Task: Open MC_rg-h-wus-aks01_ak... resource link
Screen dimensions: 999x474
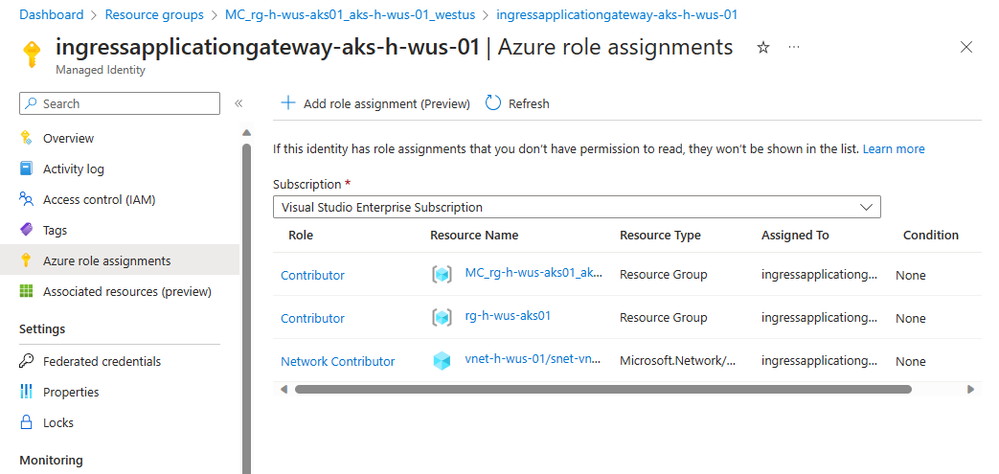Action: click(x=533, y=273)
